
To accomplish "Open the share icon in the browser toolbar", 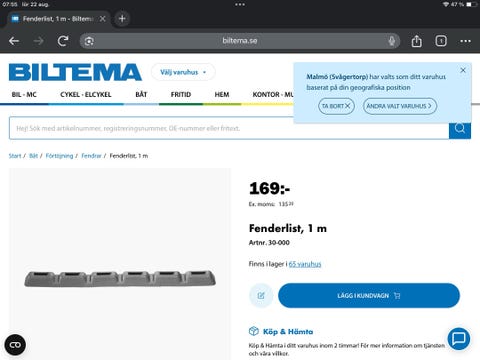I will pyautogui.click(x=416, y=41).
